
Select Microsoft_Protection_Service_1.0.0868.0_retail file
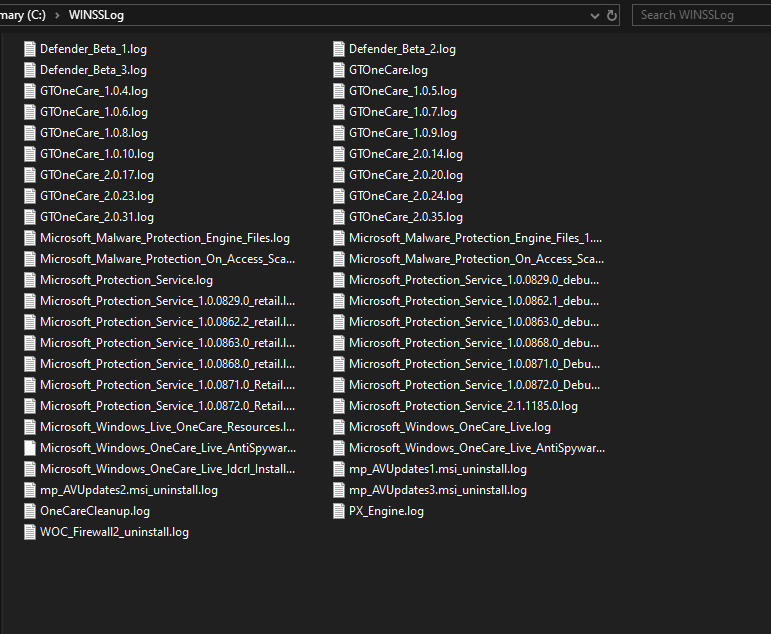[160, 364]
